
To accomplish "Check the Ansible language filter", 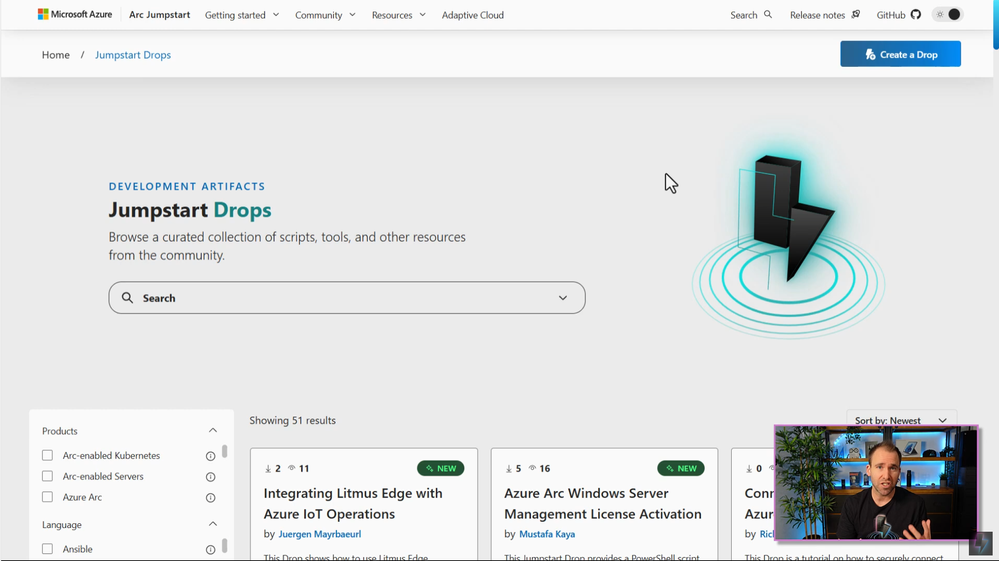I will coord(47,549).
